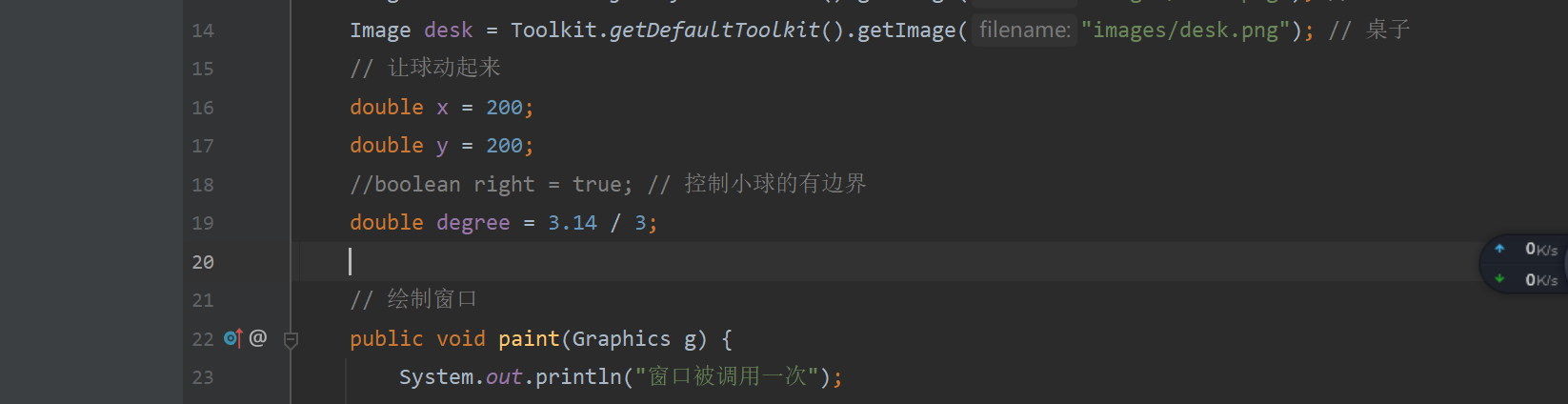
Task: Click line number 16 in gutter
Action: (203, 108)
